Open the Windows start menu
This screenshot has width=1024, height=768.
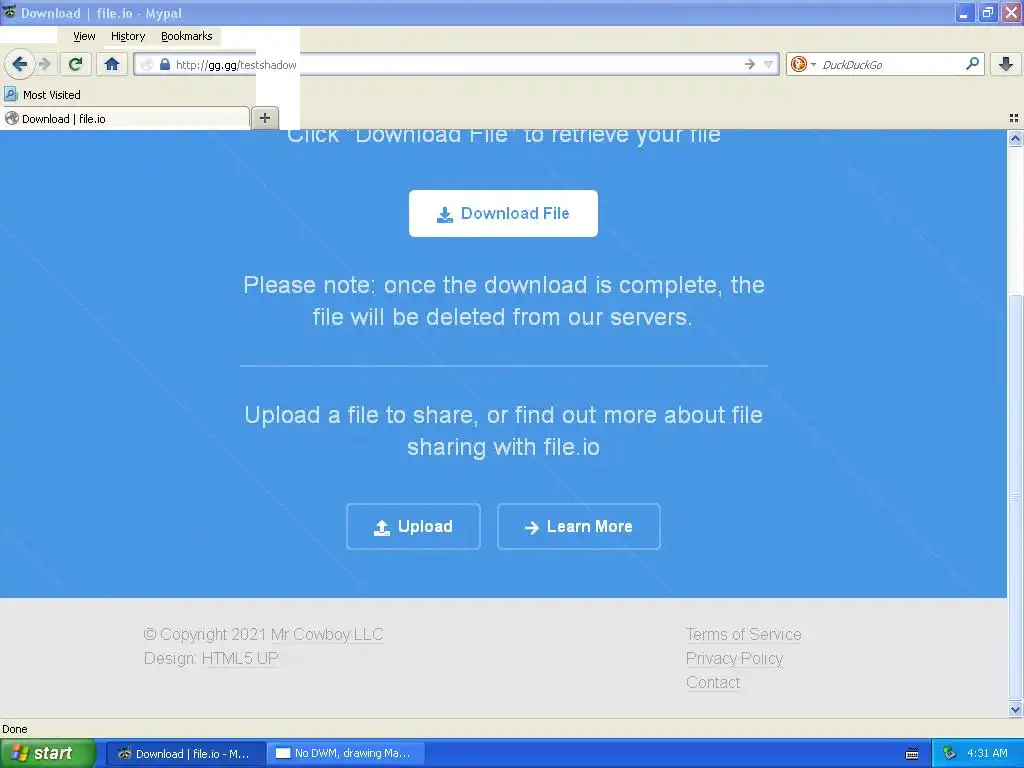[x=47, y=754]
